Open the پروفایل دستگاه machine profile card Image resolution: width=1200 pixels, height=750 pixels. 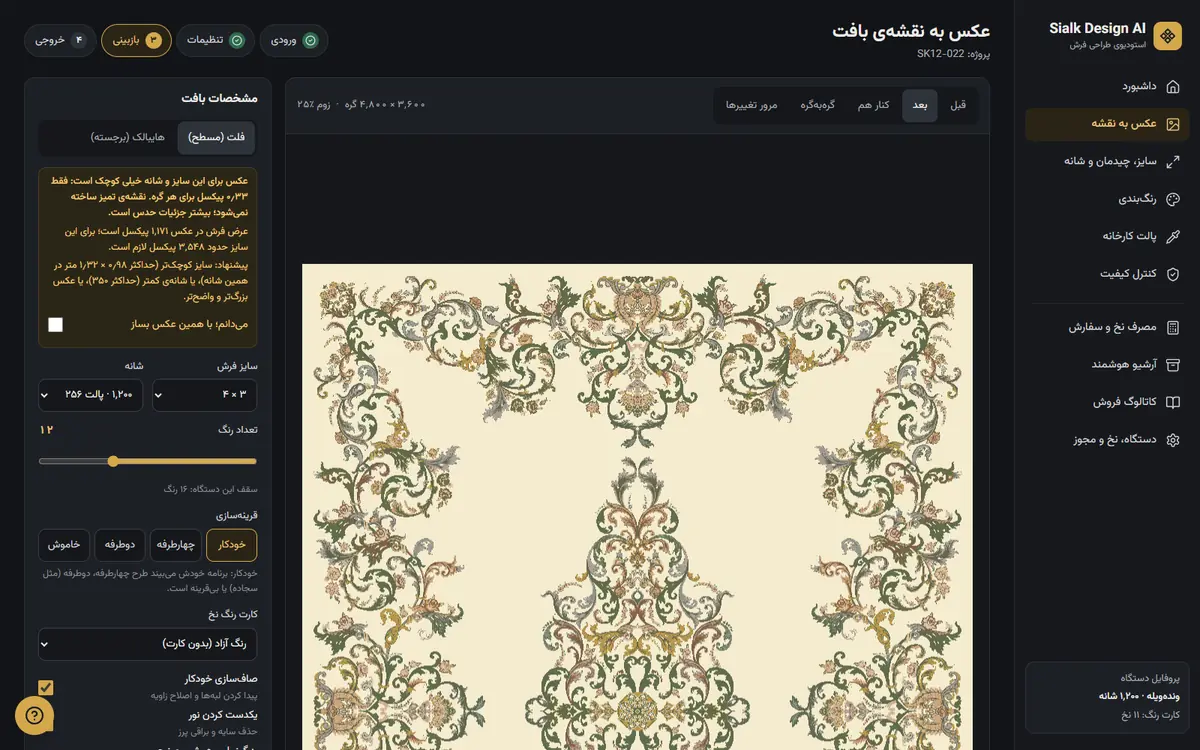click(x=1107, y=696)
